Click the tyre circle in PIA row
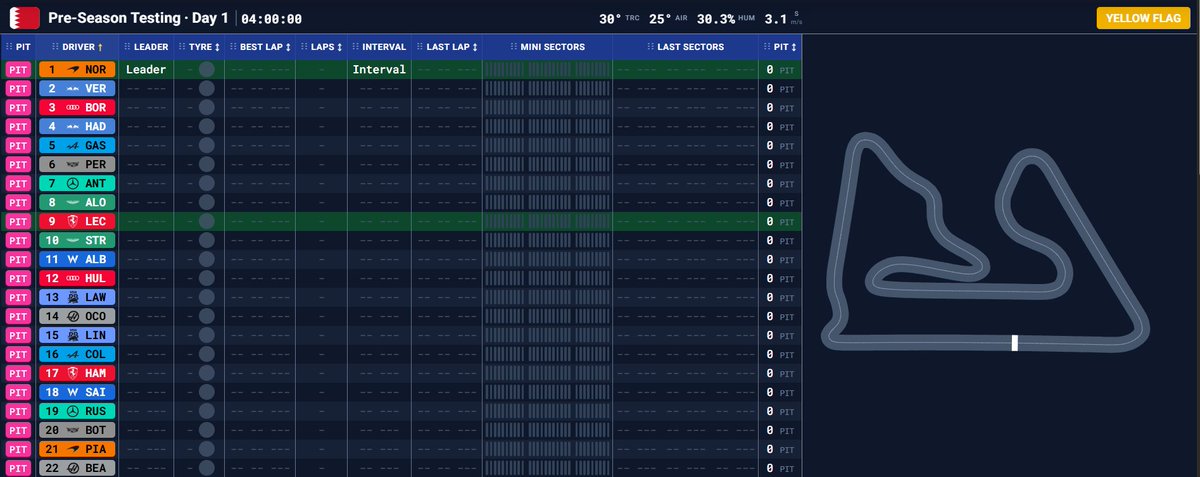1200x477 pixels. (x=207, y=449)
